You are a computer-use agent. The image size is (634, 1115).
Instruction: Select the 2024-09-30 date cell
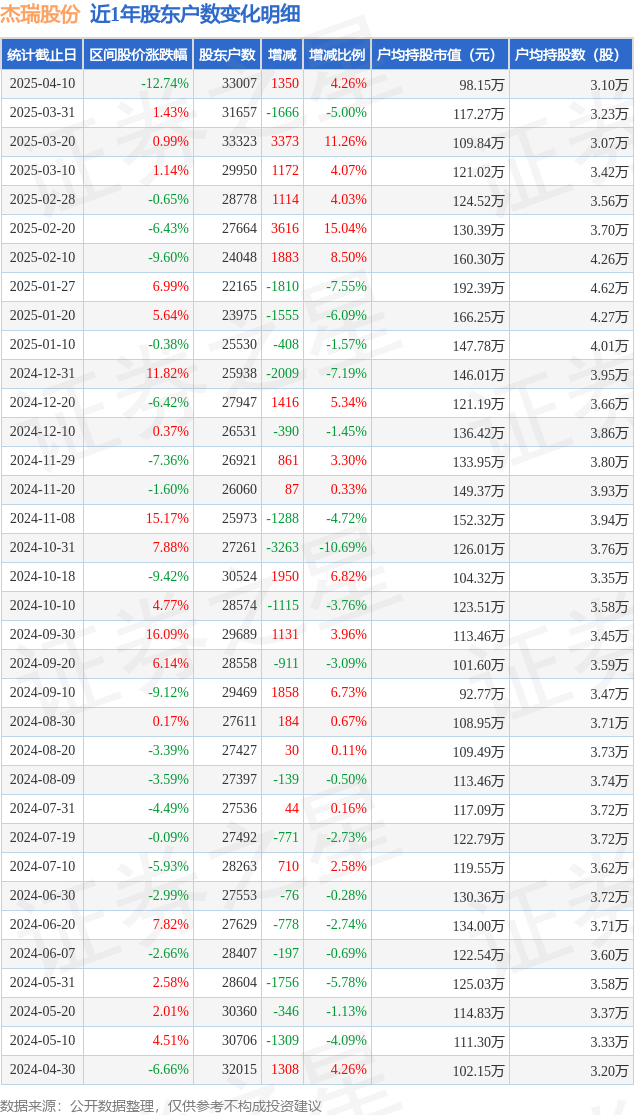(42, 635)
